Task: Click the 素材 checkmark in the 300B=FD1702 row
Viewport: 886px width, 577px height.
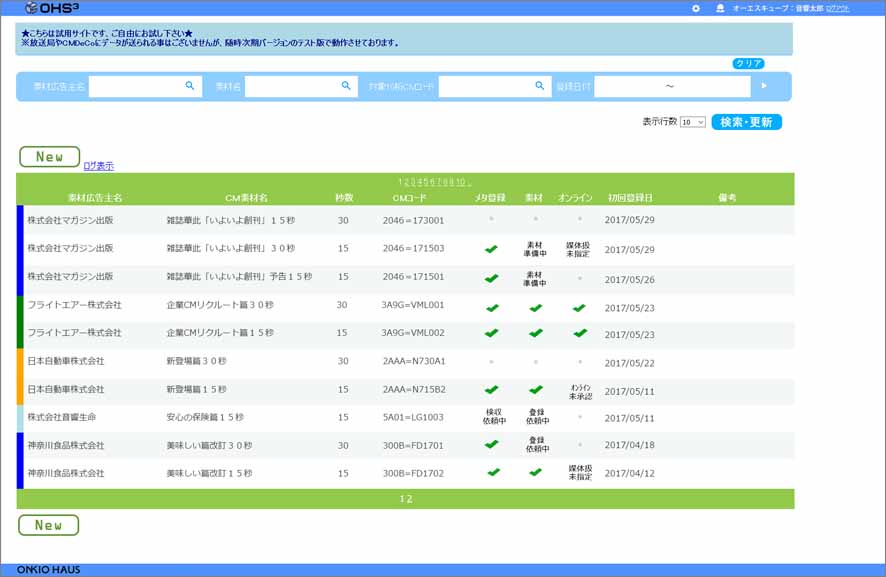Action: tap(536, 472)
